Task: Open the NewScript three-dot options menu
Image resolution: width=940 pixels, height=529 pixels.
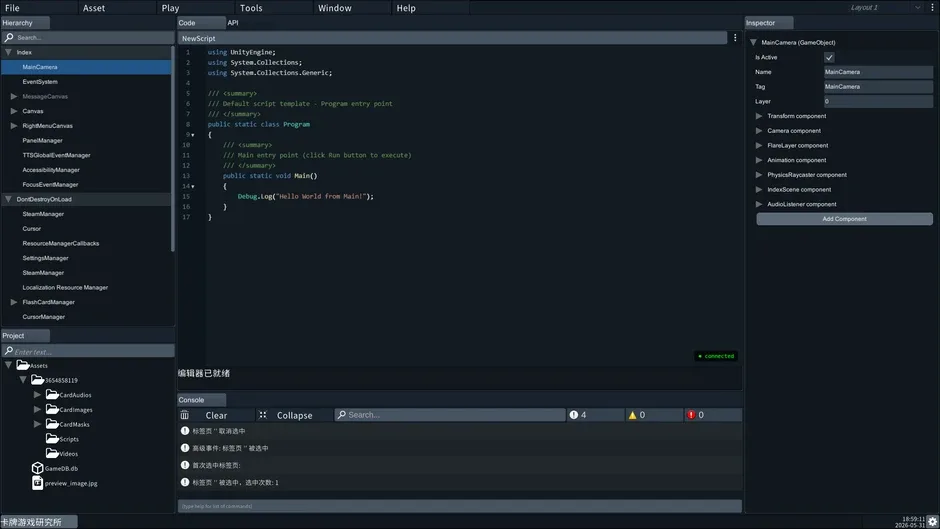Action: [735, 38]
